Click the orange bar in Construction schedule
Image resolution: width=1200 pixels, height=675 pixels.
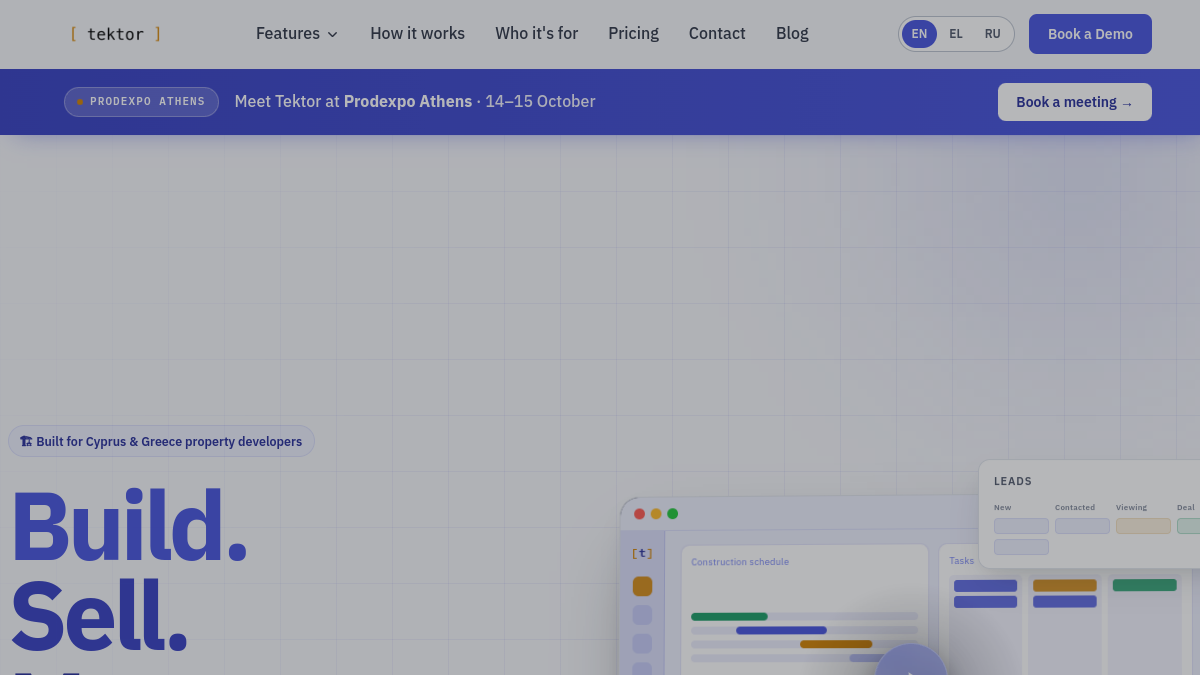[x=836, y=644]
